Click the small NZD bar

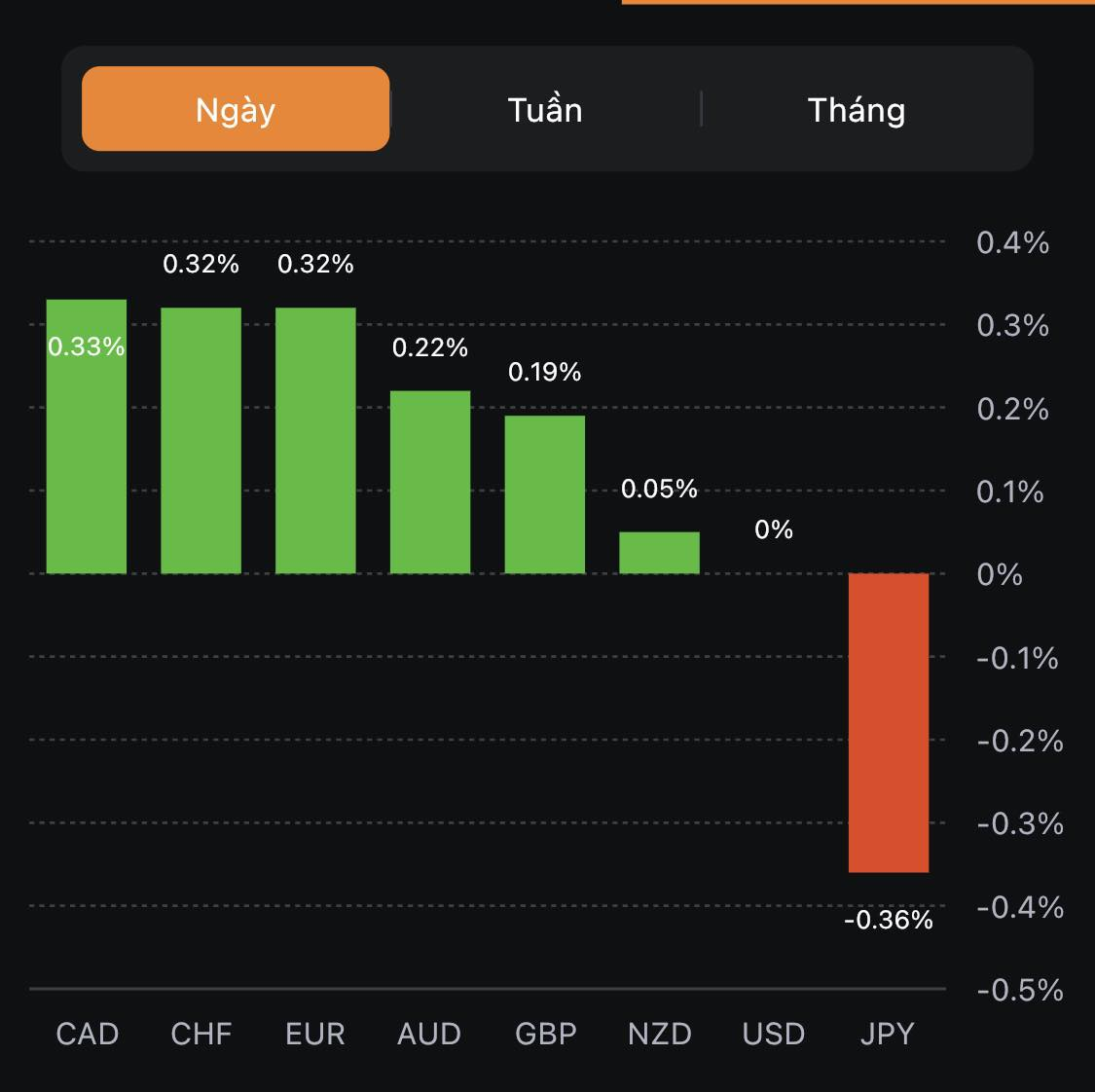[659, 553]
